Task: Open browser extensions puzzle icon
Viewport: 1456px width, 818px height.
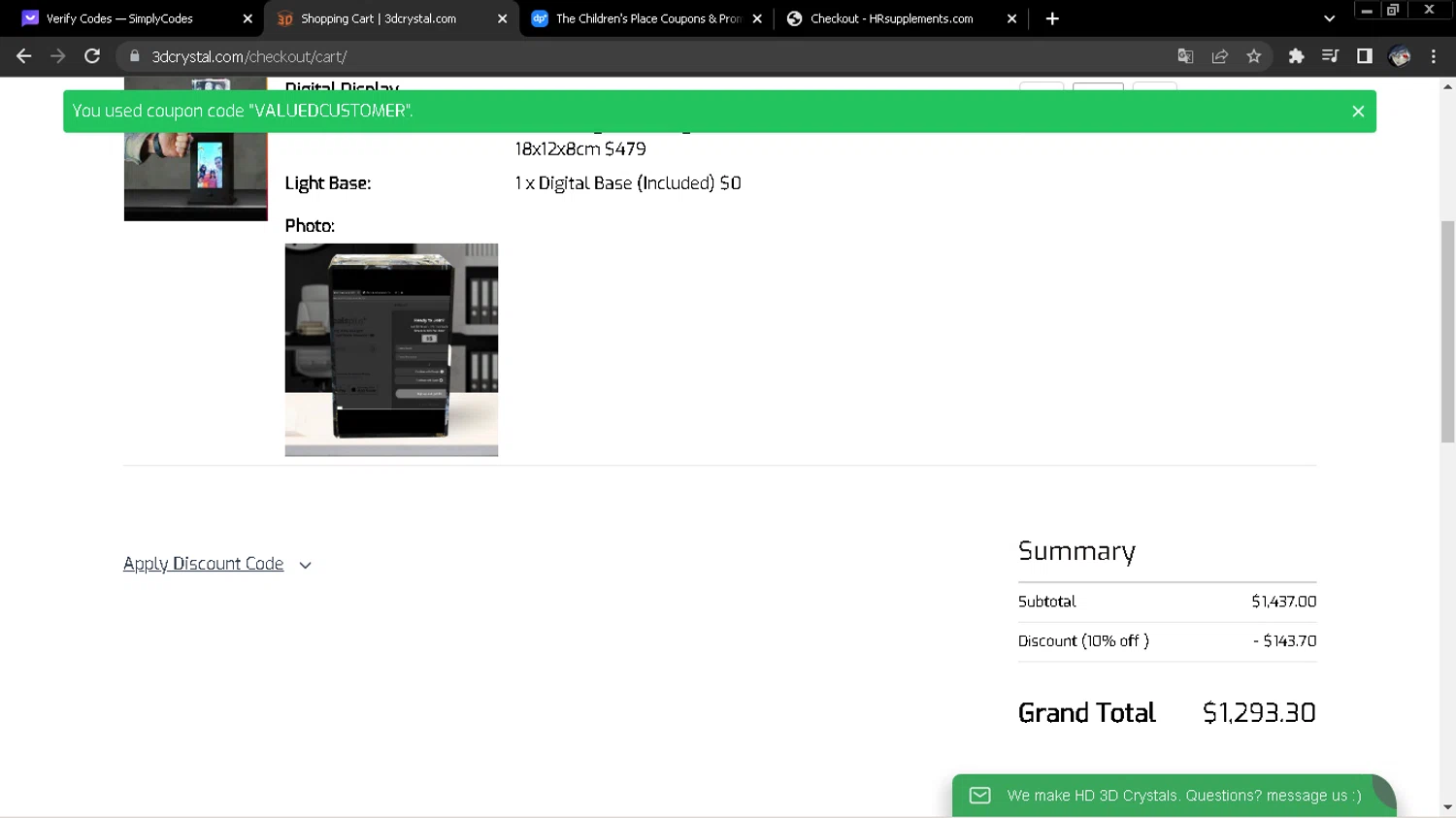Action: (1296, 56)
